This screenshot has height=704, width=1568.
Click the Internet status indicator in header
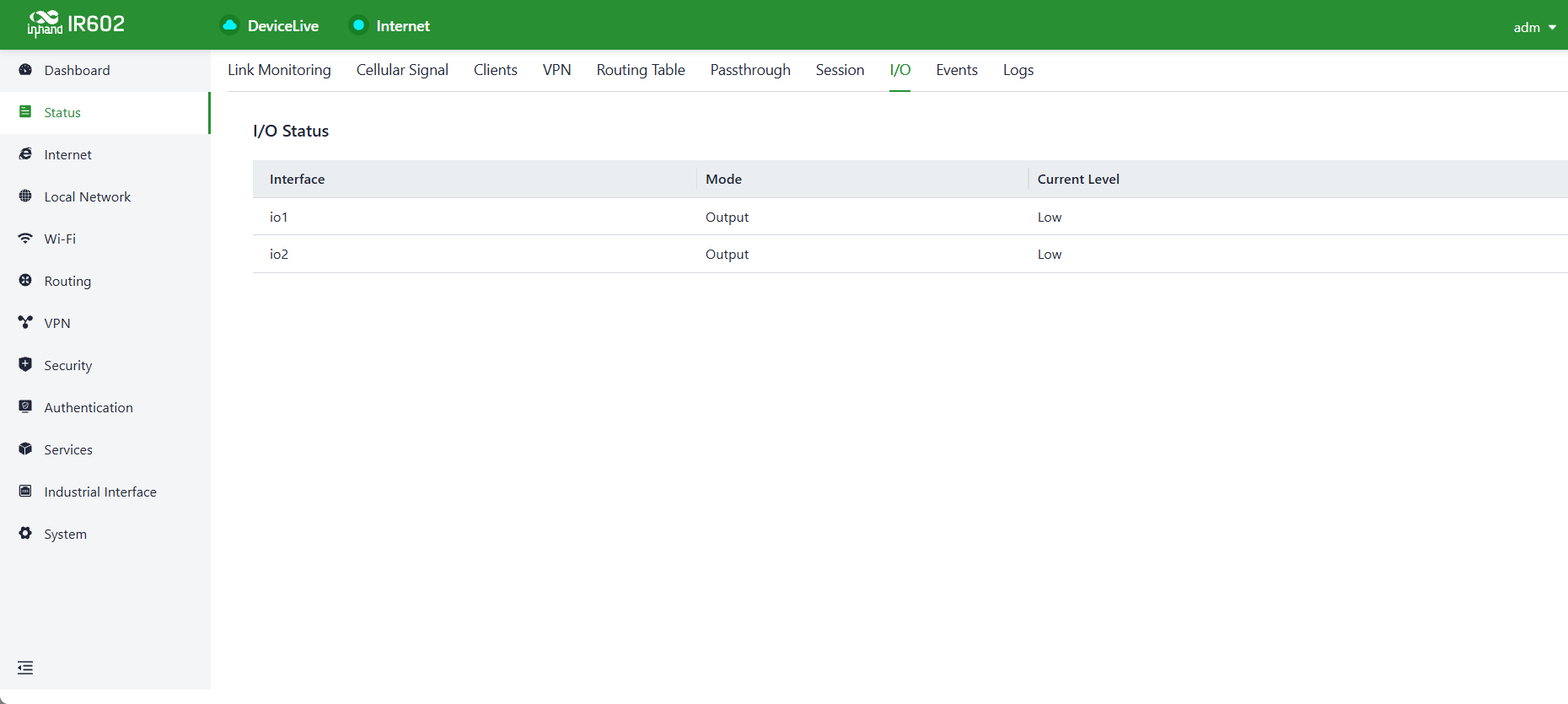[x=389, y=25]
